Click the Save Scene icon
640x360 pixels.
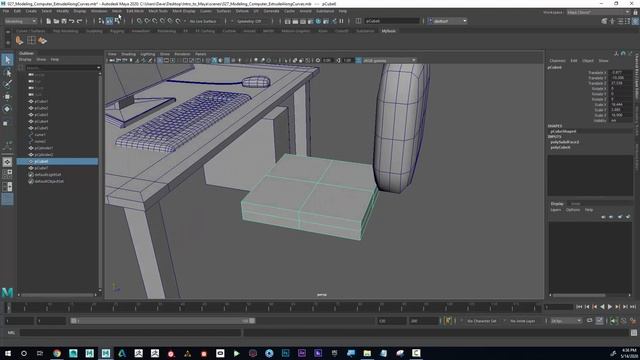pos(64,21)
